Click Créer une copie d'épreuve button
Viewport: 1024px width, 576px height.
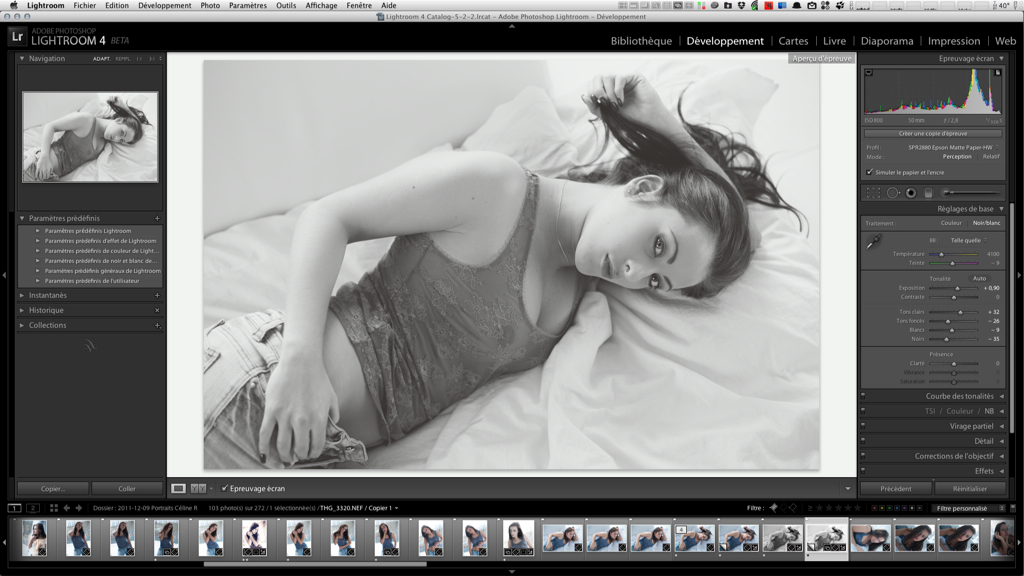pyautogui.click(x=934, y=133)
